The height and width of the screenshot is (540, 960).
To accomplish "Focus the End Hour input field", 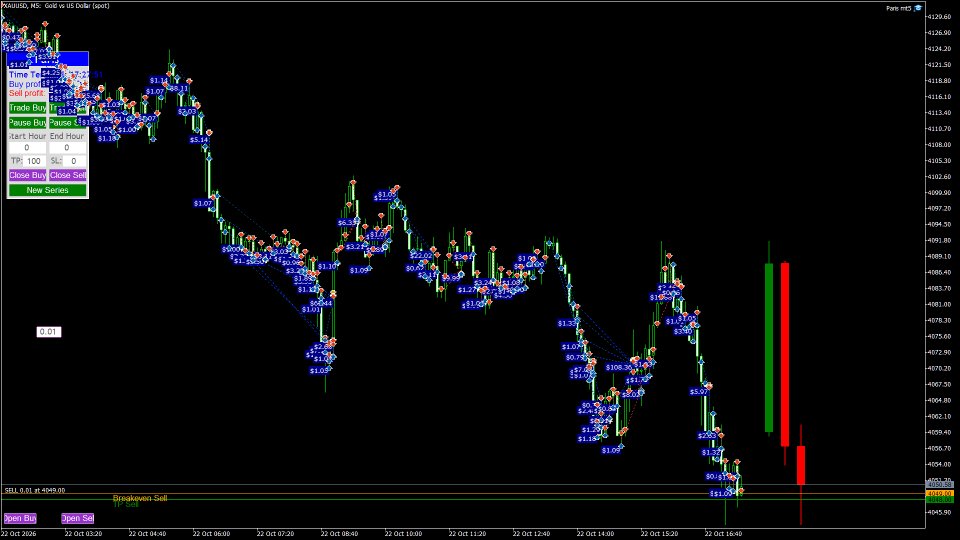I will click(x=67, y=148).
